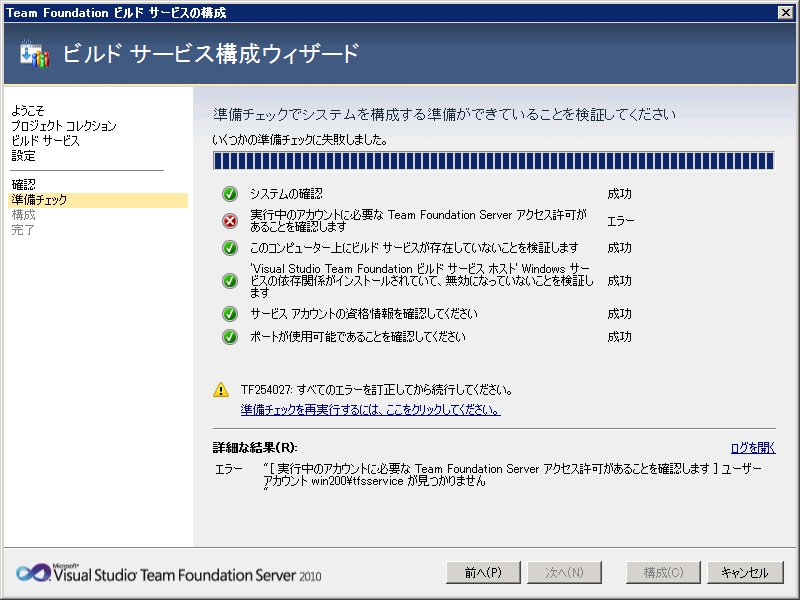Click the green check beside サービス アカウントの資格情報
Screen dimensions: 800x600
pos(230,314)
